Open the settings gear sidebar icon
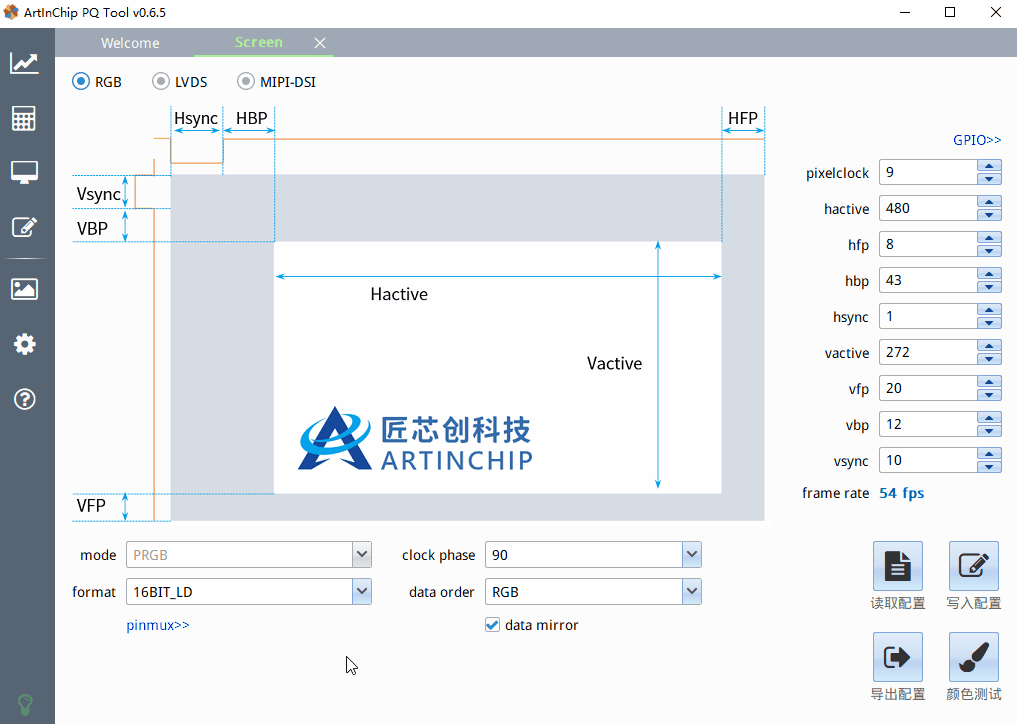 (x=25, y=345)
